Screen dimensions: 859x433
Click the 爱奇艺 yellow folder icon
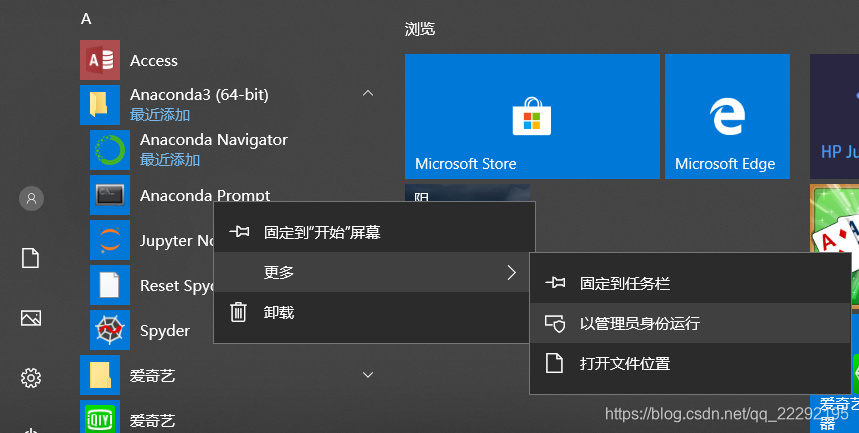tap(100, 375)
